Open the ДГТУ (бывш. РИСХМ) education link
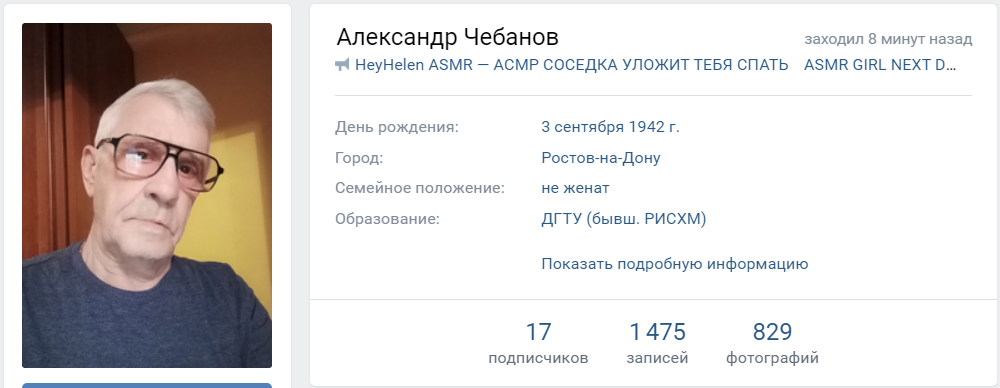 point(624,219)
